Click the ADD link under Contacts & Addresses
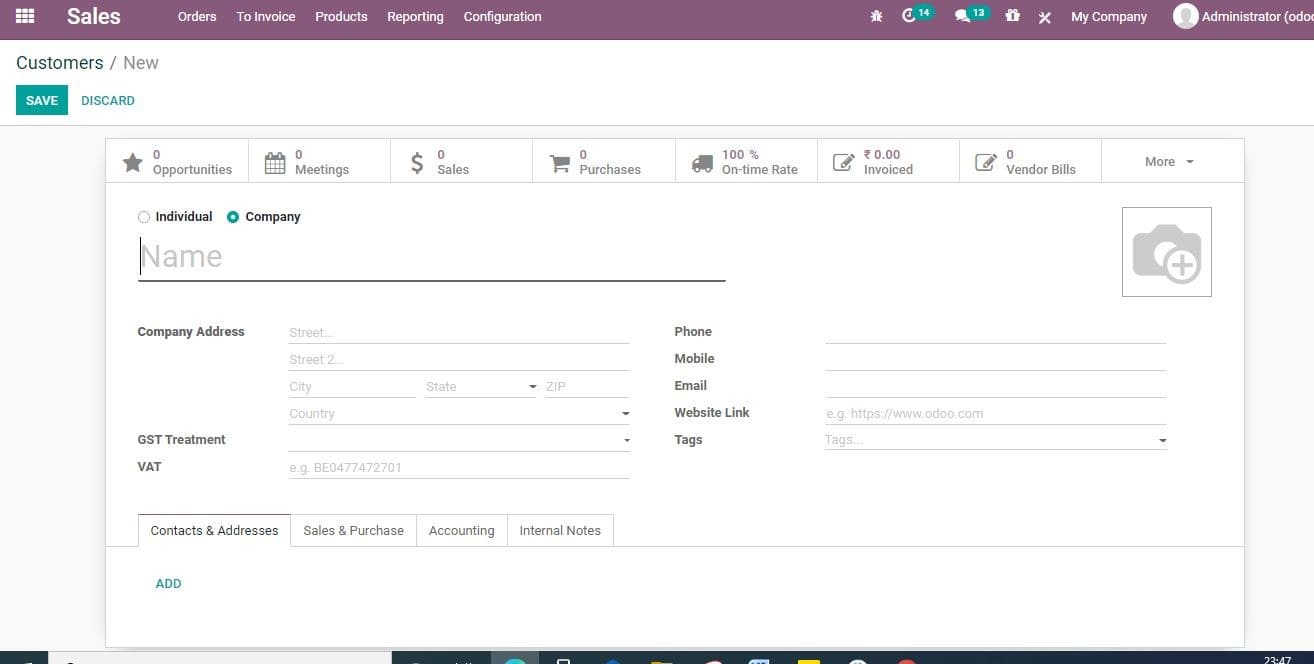Screen dimensions: 1314x664 pyautogui.click(x=168, y=583)
